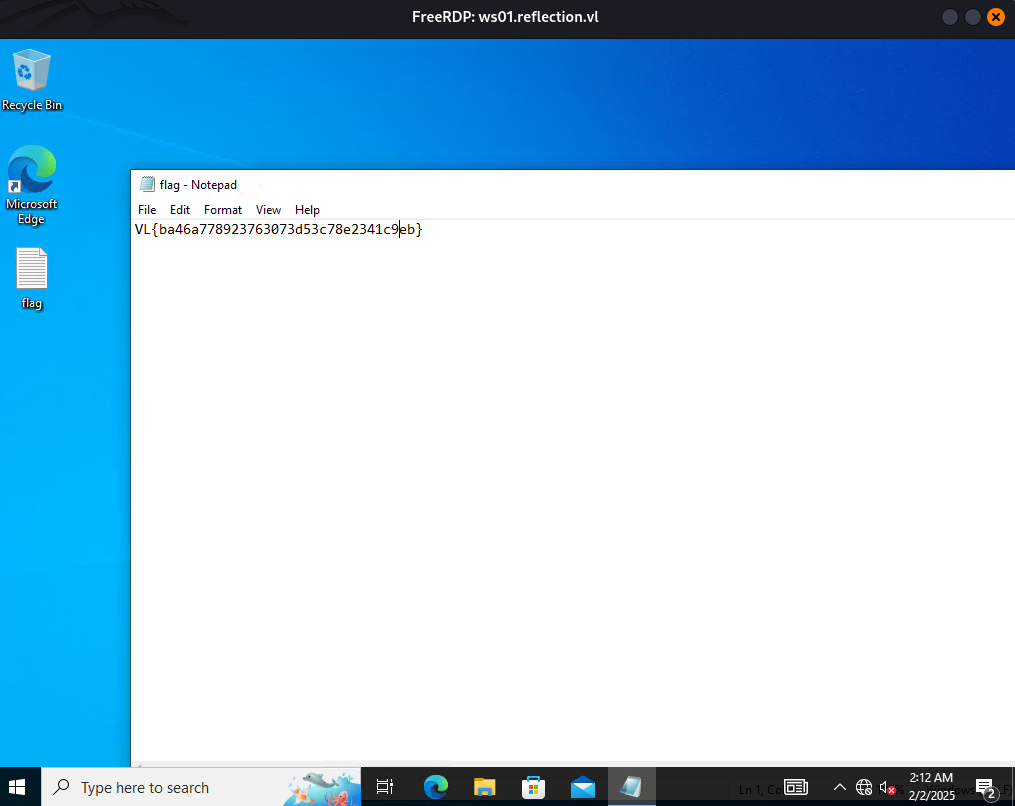
Task: Click the Notepad taskbar button
Action: pos(631,787)
